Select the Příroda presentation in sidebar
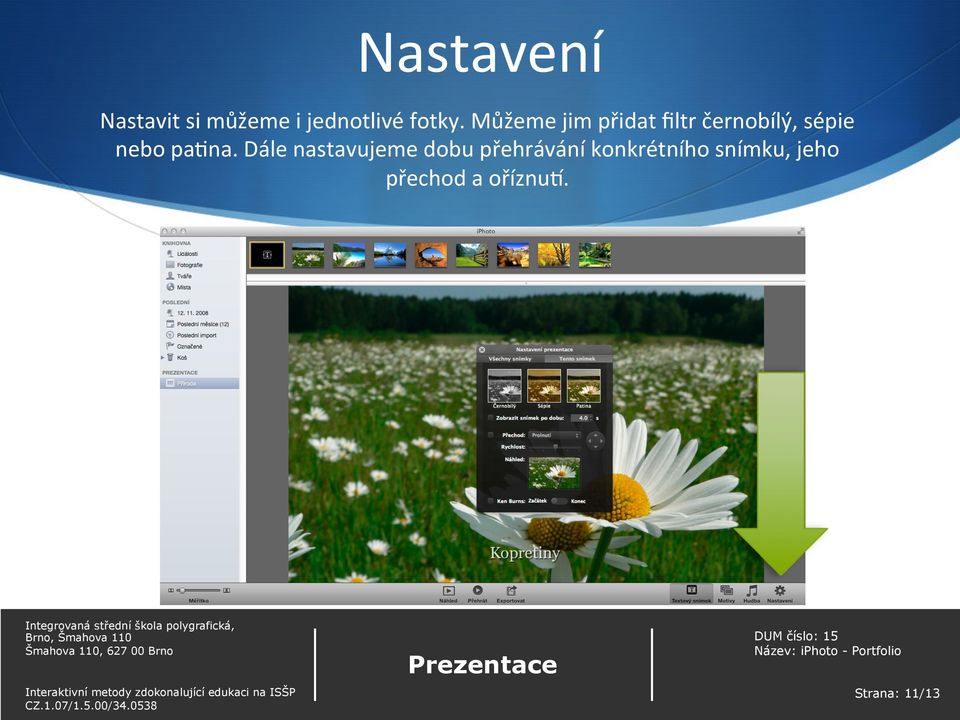Image resolution: width=960 pixels, height=720 pixels. click(x=200, y=383)
